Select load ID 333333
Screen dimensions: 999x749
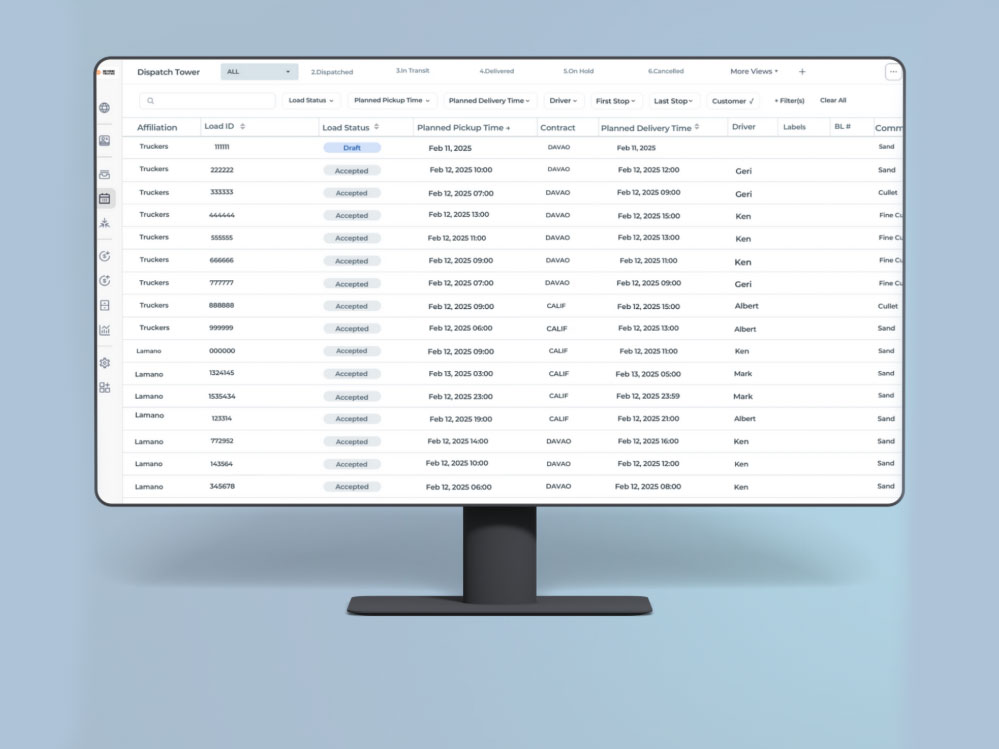click(222, 192)
